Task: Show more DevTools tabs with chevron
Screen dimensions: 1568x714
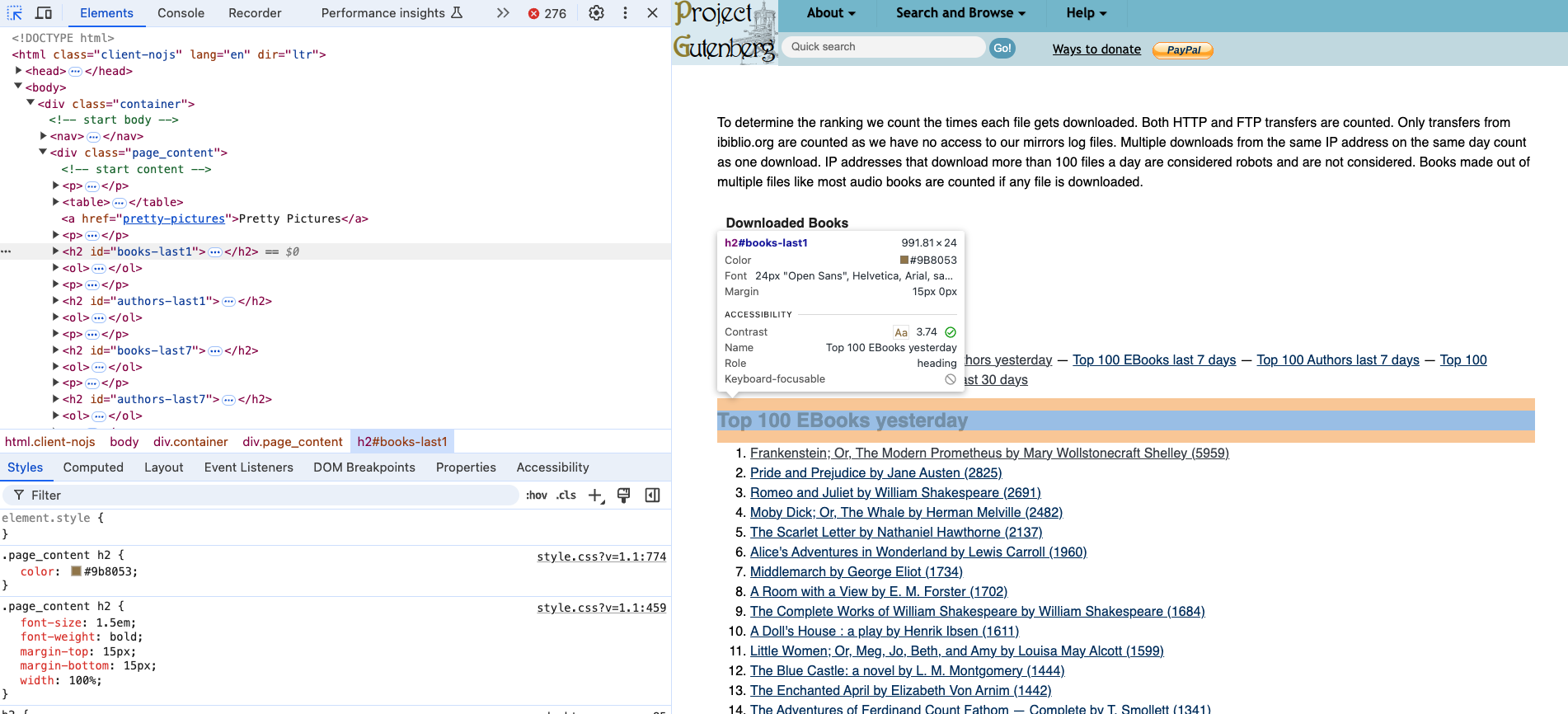Action: pyautogui.click(x=503, y=13)
